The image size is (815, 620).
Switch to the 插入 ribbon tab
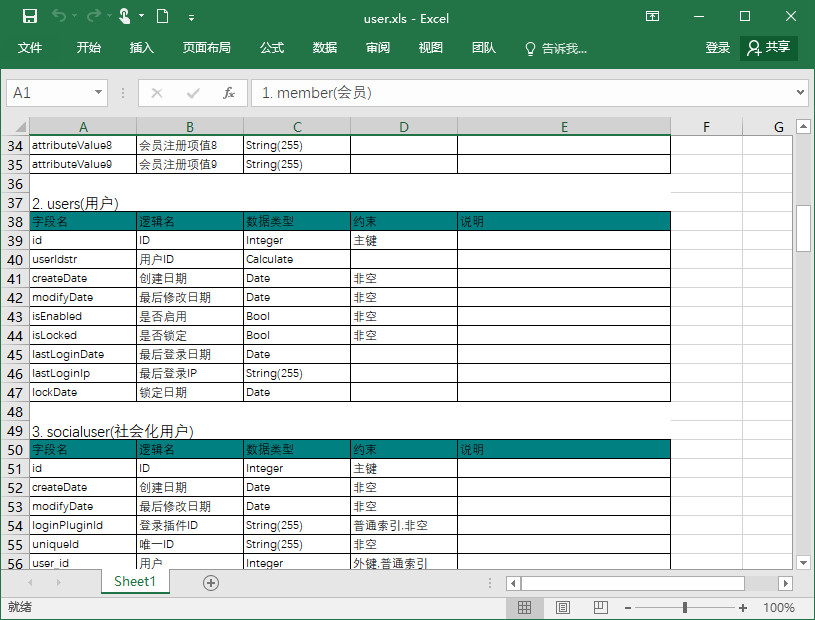pos(141,48)
